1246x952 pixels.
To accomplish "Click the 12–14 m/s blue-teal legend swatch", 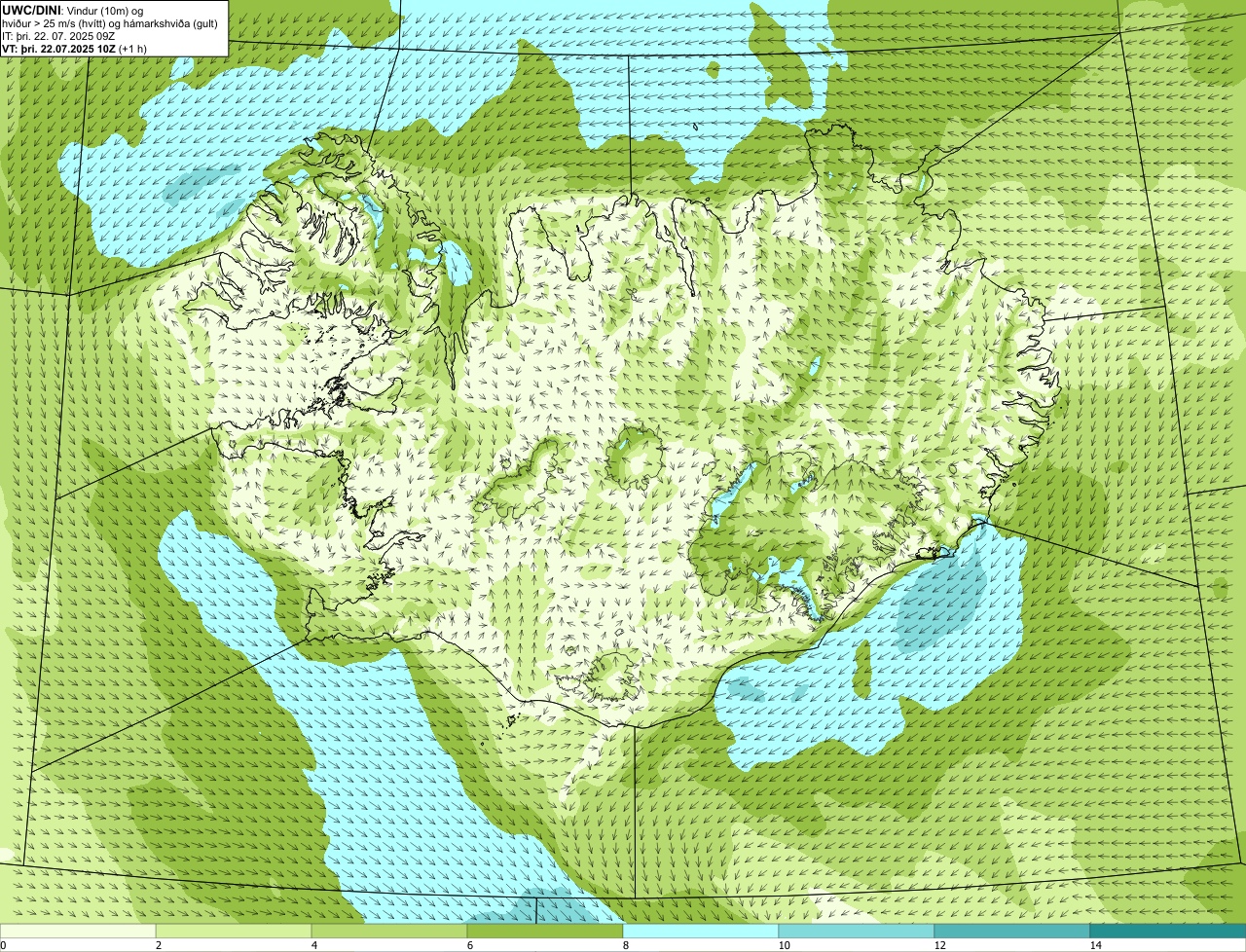I will click(1012, 931).
